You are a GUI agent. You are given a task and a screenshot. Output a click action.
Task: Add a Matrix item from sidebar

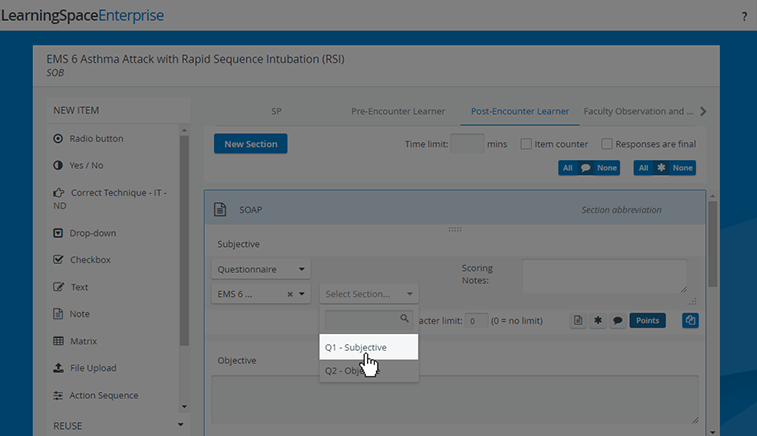(75, 341)
